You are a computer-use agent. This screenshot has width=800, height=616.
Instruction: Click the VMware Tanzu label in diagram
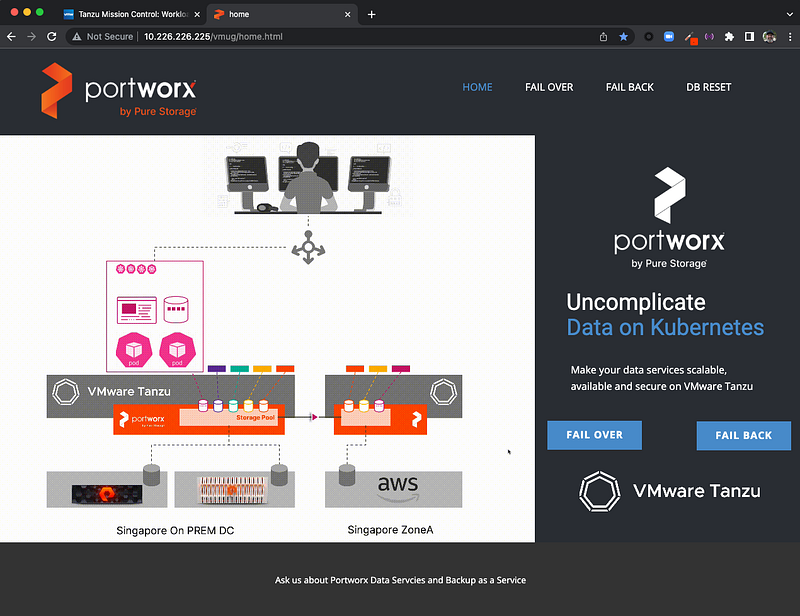point(129,391)
